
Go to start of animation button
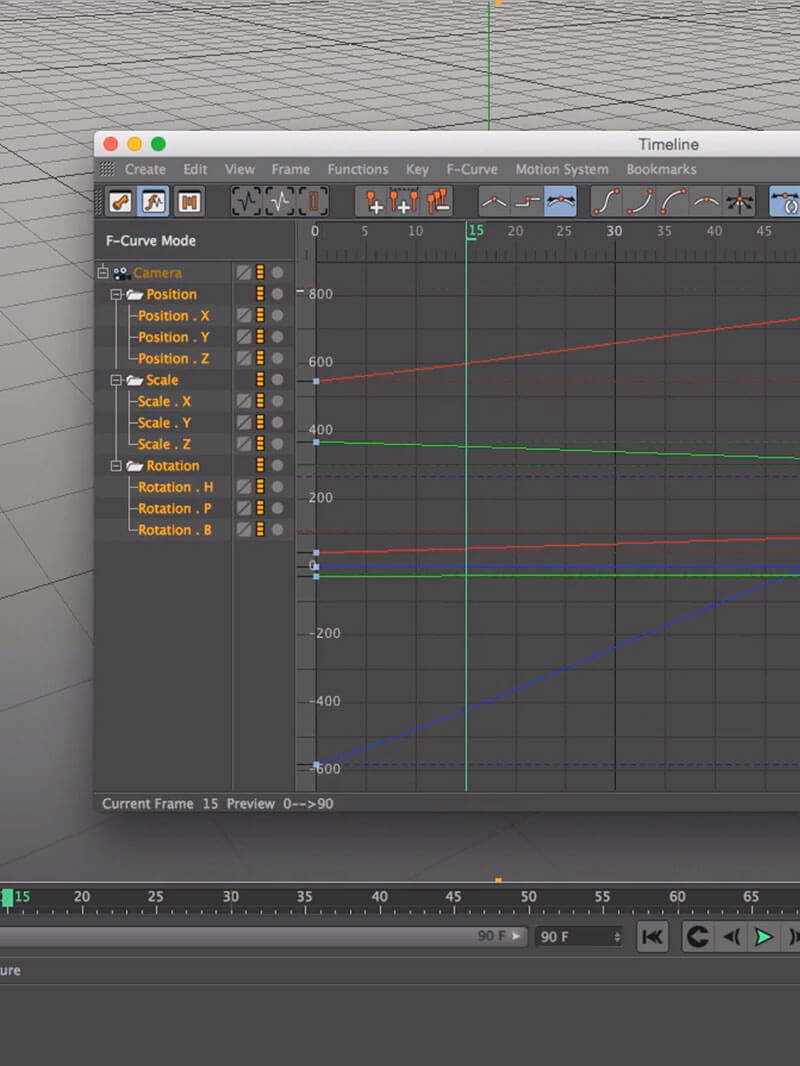coord(653,937)
